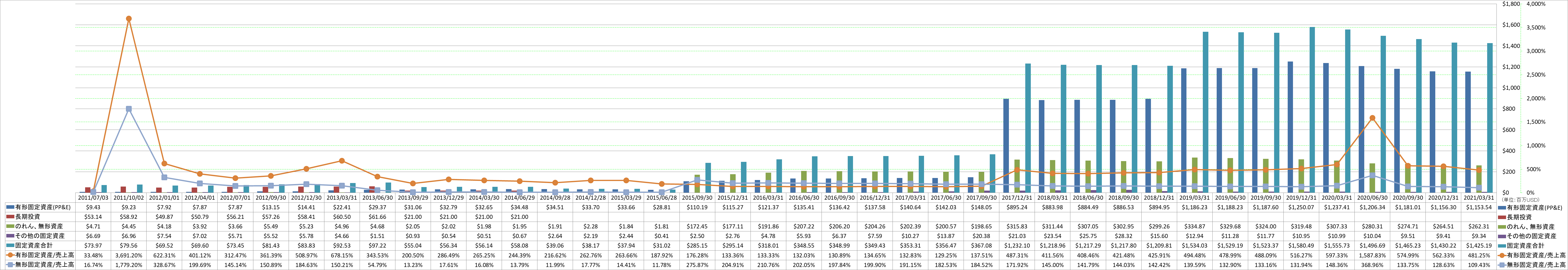The width and height of the screenshot is (1568, 270).
Task: Click the orange line peak marker at 2011/10/02
Action: [x=128, y=19]
